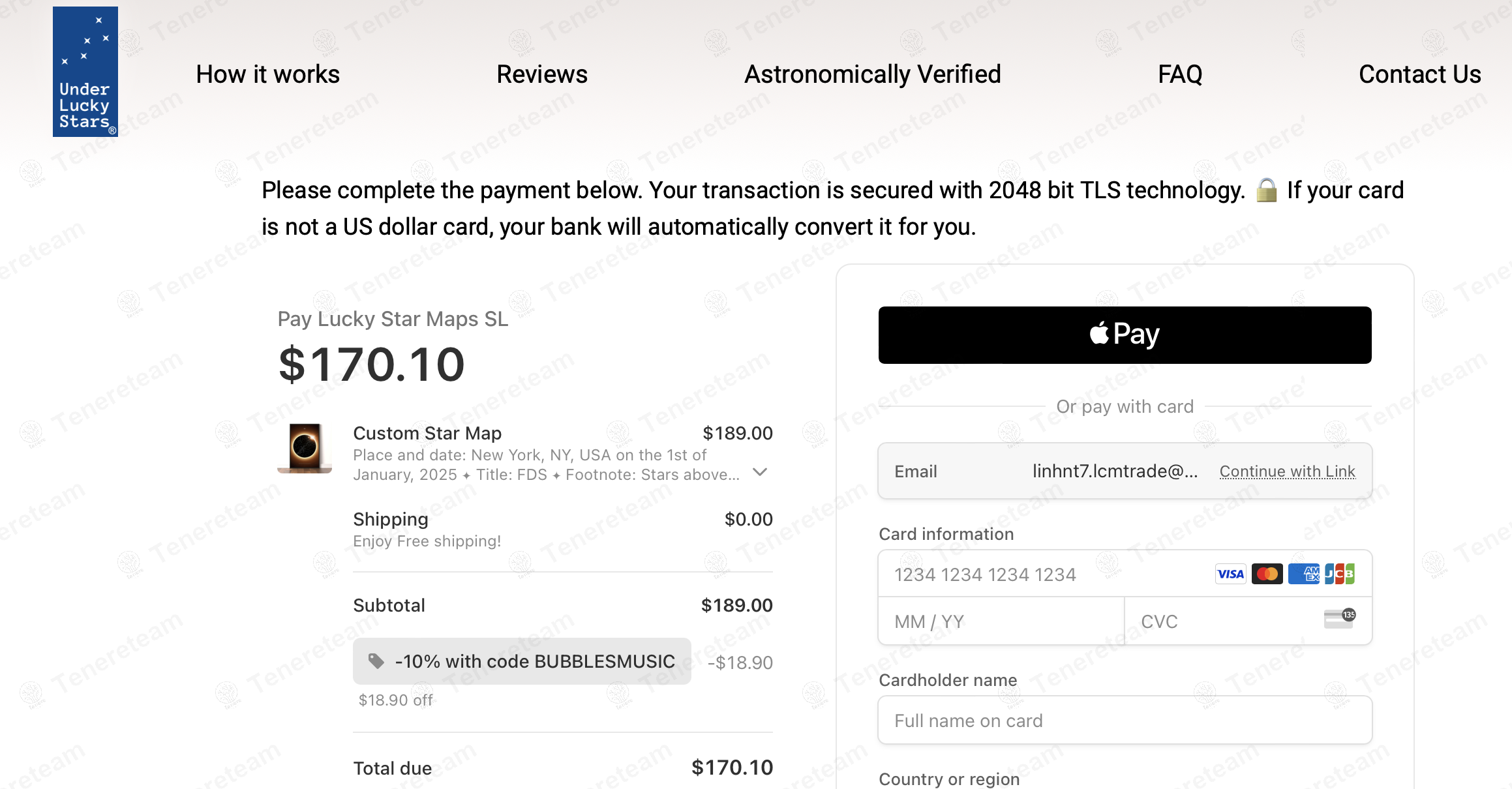This screenshot has height=789, width=1512.
Task: Click the Visa card icon
Action: coord(1230,574)
